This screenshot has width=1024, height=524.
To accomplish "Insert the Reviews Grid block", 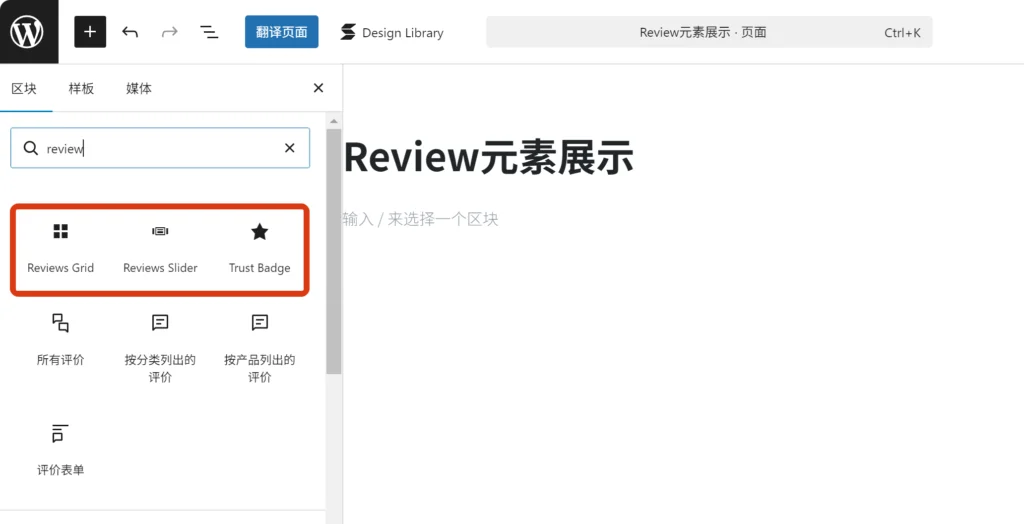I will point(61,248).
